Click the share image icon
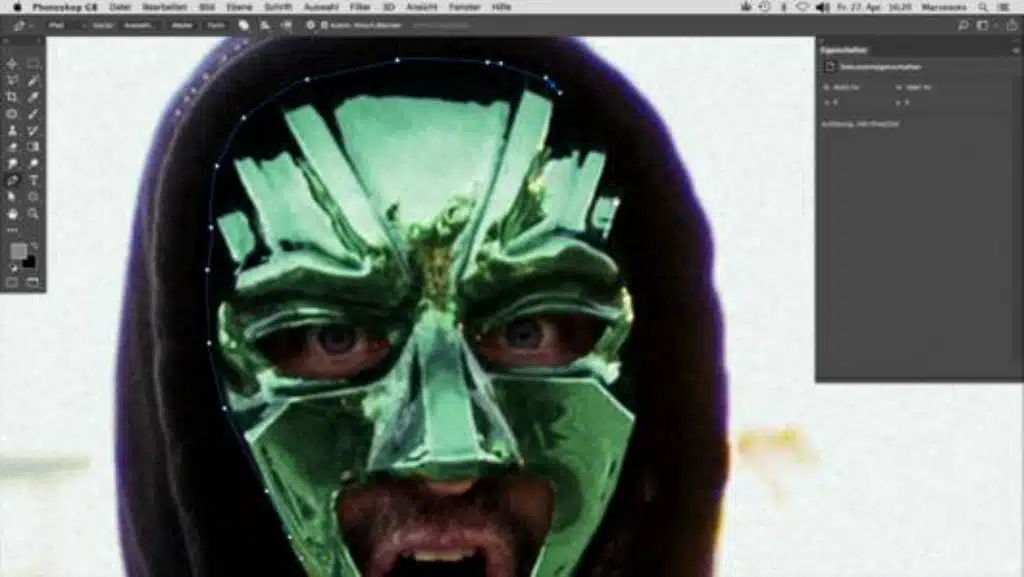This screenshot has height=577, width=1024. click(1012, 25)
